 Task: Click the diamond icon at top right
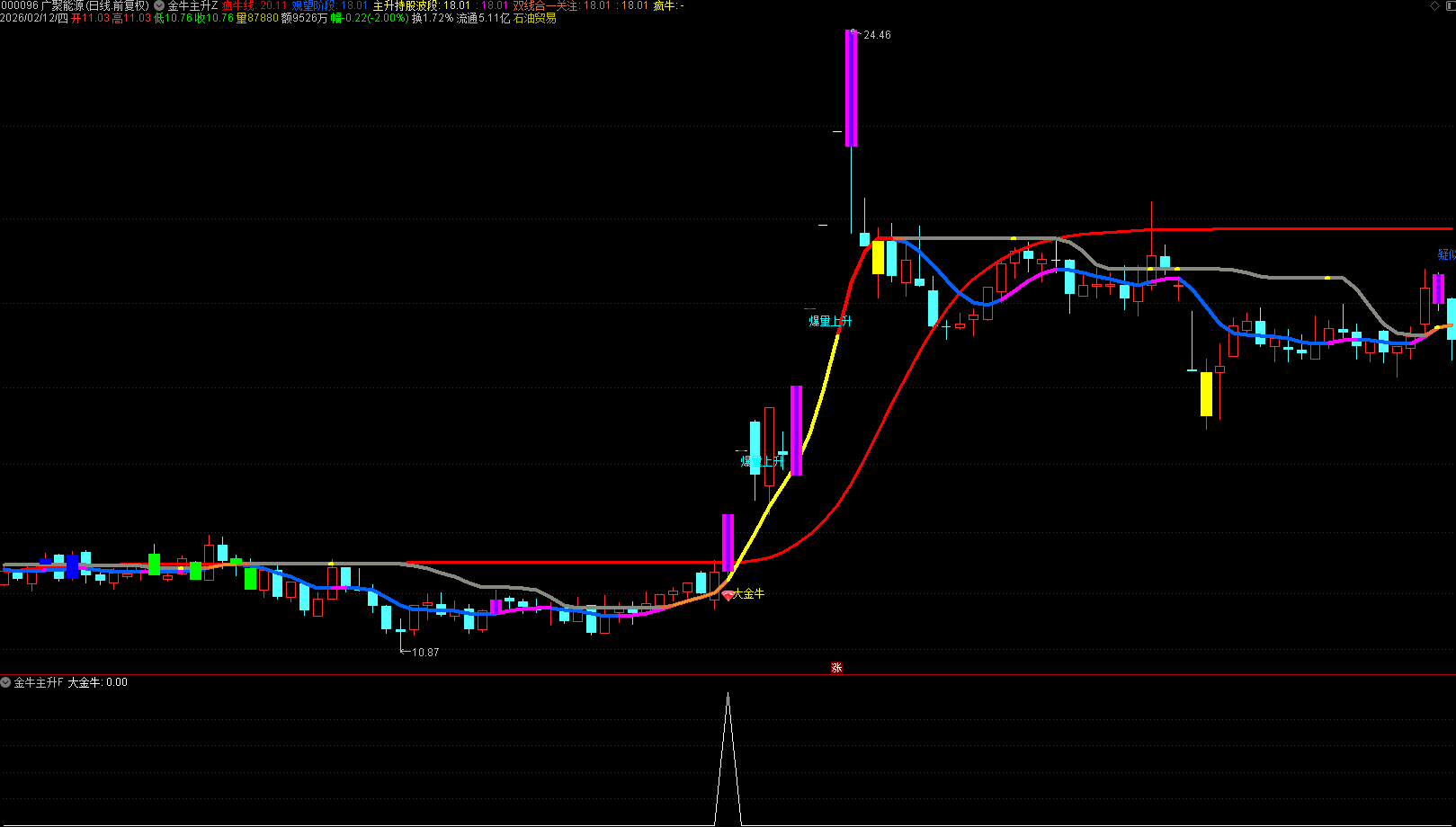[1434, 5]
